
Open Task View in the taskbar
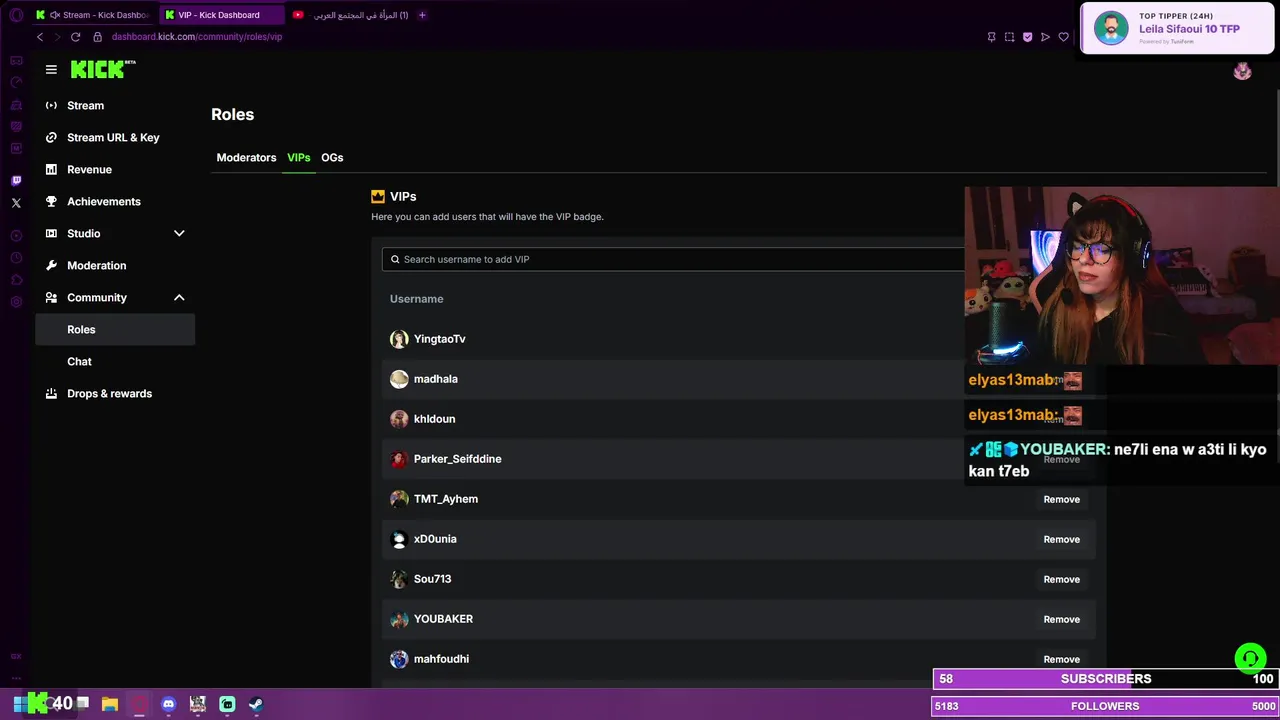click(x=83, y=704)
